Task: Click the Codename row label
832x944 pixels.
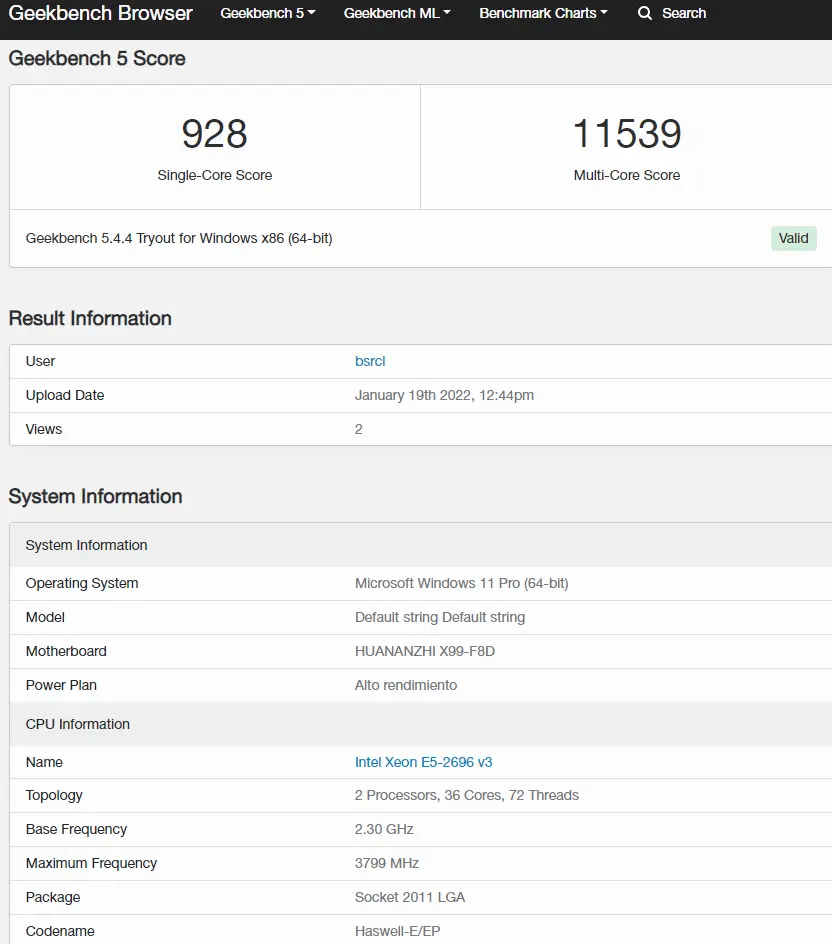Action: point(60,931)
